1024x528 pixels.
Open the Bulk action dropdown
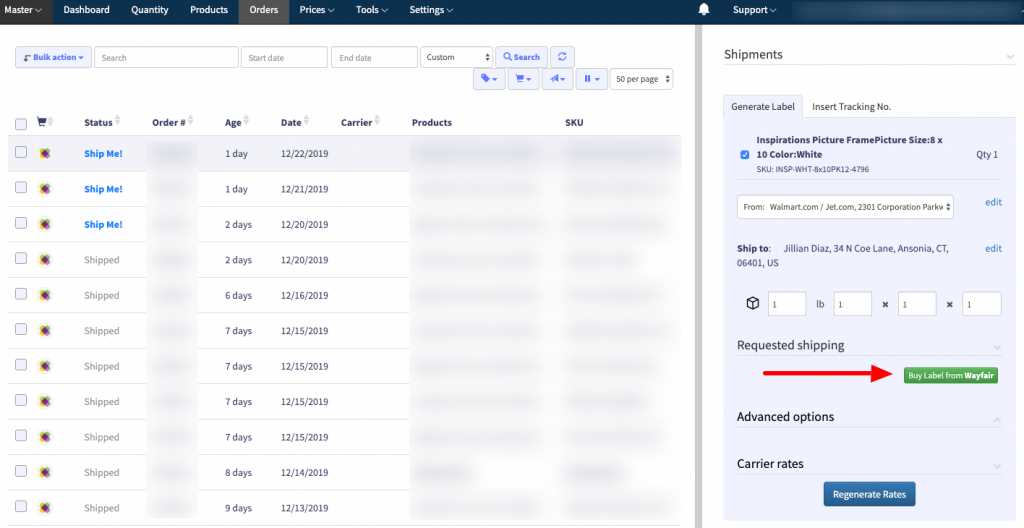click(54, 57)
